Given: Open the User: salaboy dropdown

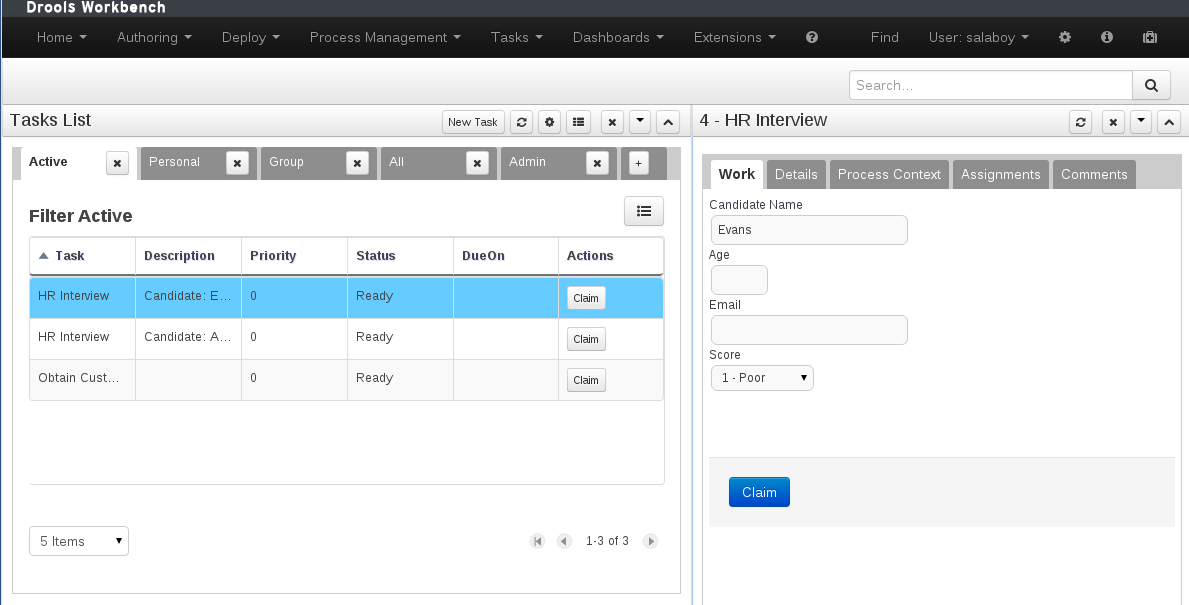Looking at the screenshot, I should (978, 37).
